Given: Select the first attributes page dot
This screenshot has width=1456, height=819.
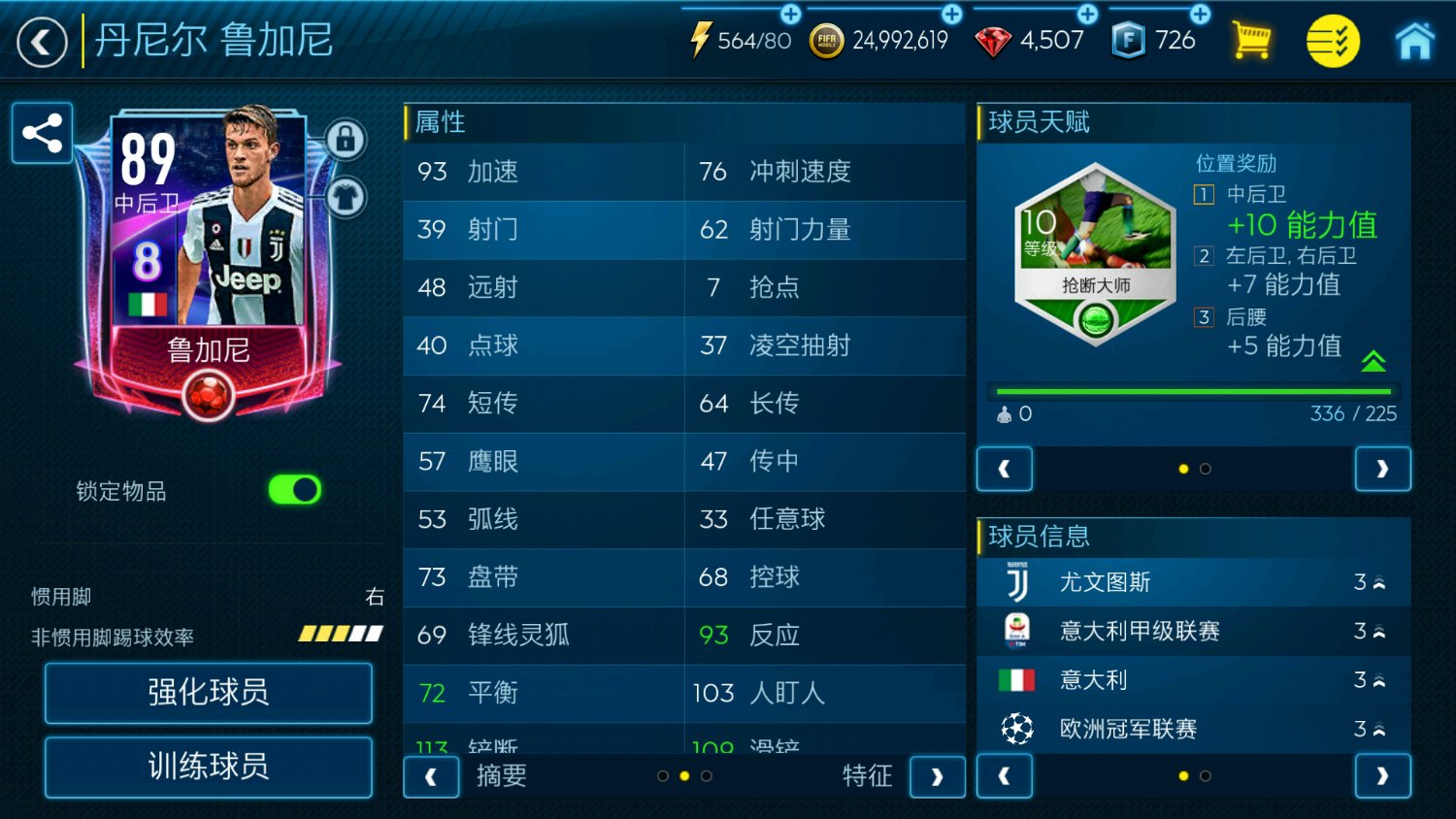Looking at the screenshot, I should coord(663,776).
